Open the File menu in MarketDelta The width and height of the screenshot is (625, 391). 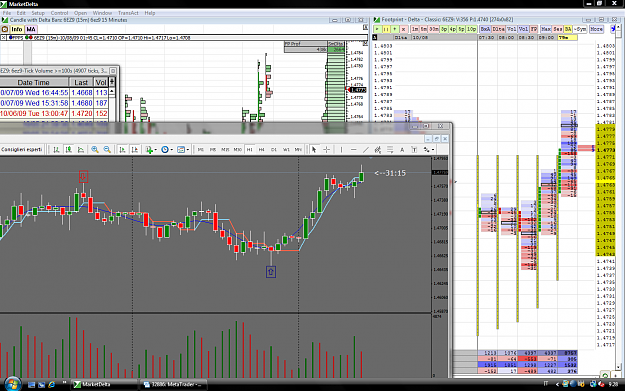coord(7,13)
